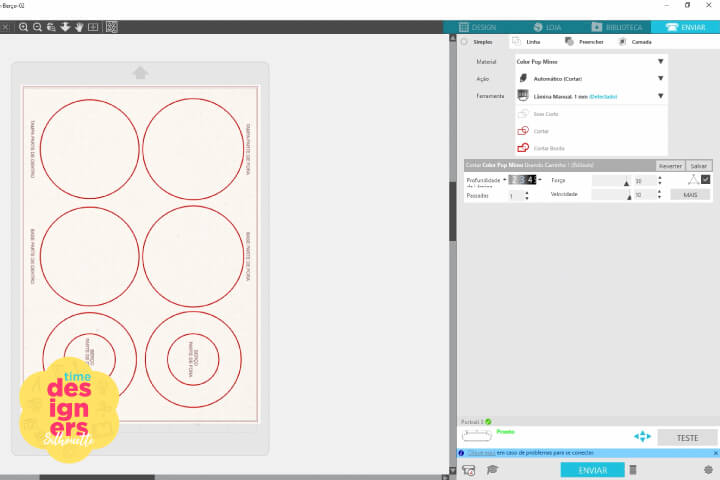The height and width of the screenshot is (480, 720).
Task: Switch to the LOJA tab
Action: (547, 27)
